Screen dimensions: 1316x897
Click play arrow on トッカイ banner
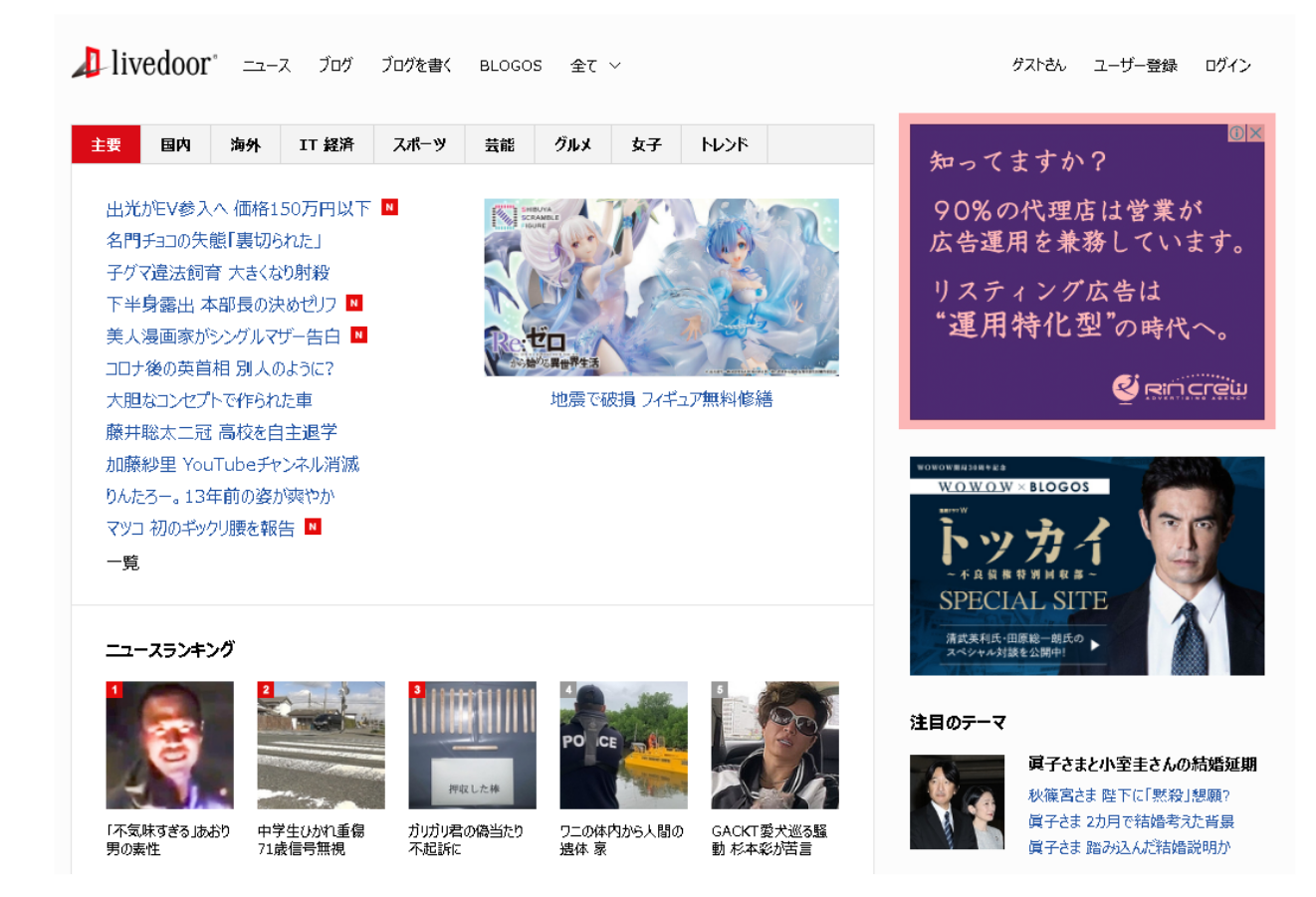[1095, 645]
